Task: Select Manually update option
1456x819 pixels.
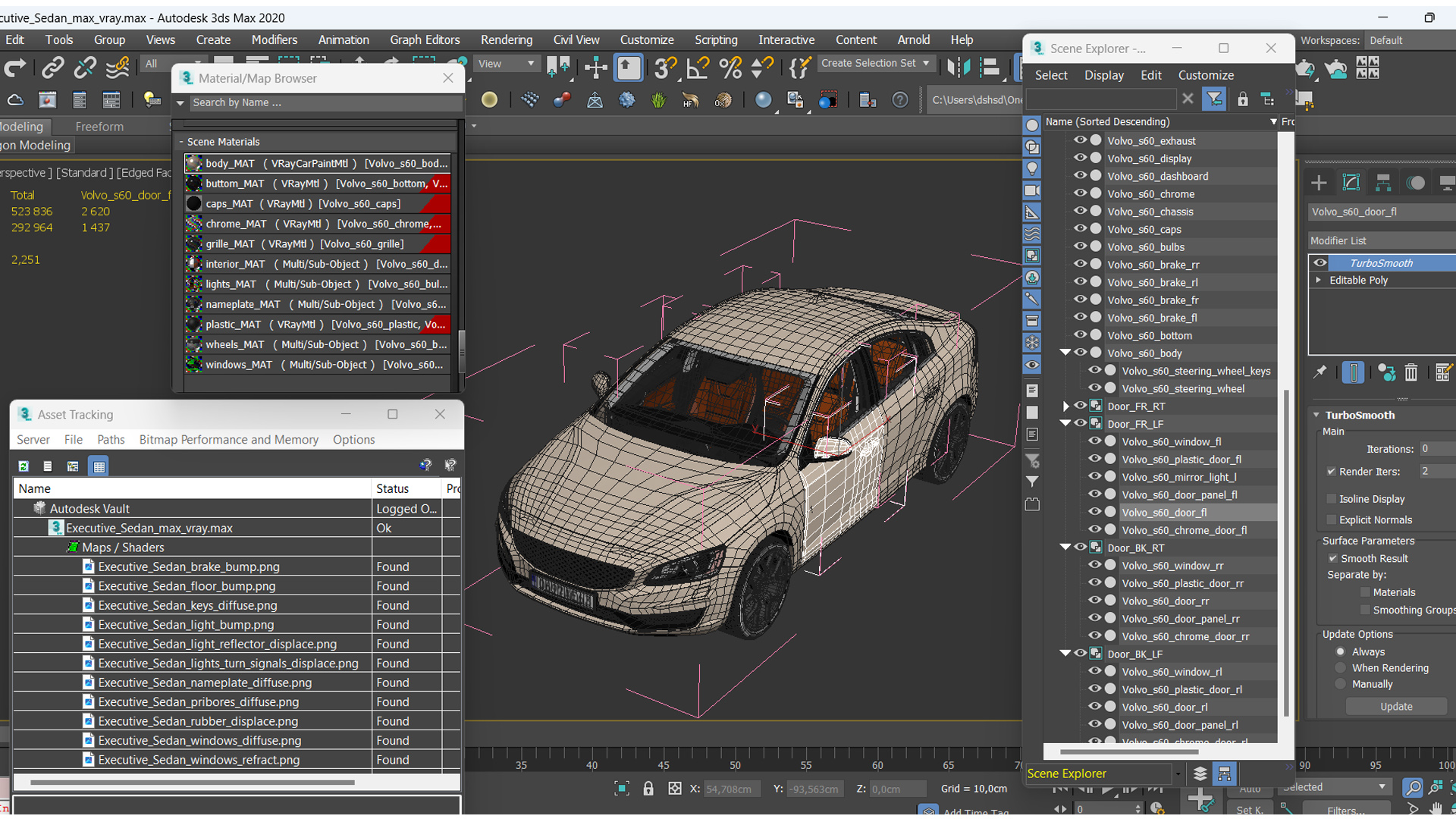Action: click(x=1340, y=684)
